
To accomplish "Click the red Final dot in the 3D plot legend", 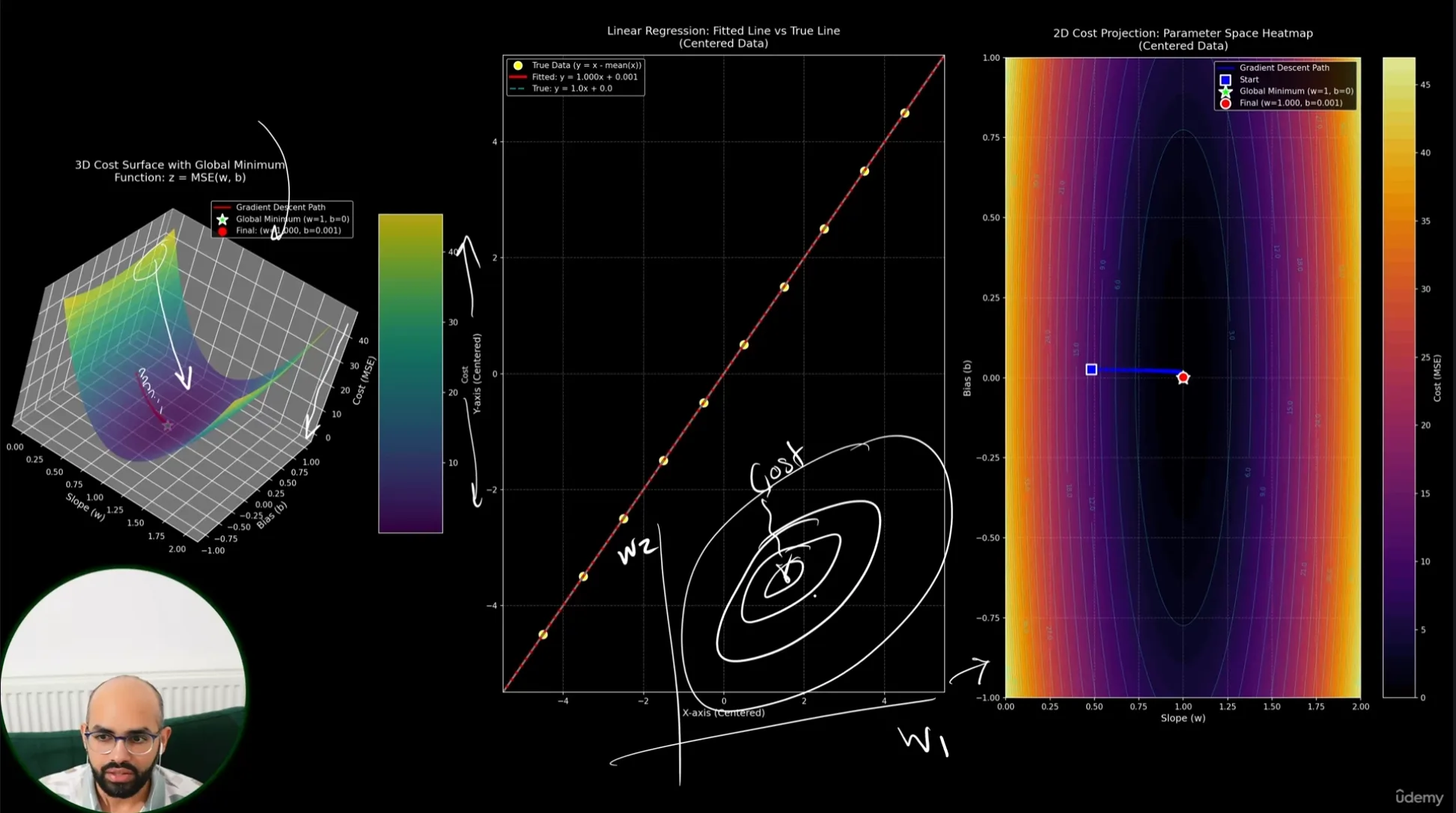I will pos(222,231).
